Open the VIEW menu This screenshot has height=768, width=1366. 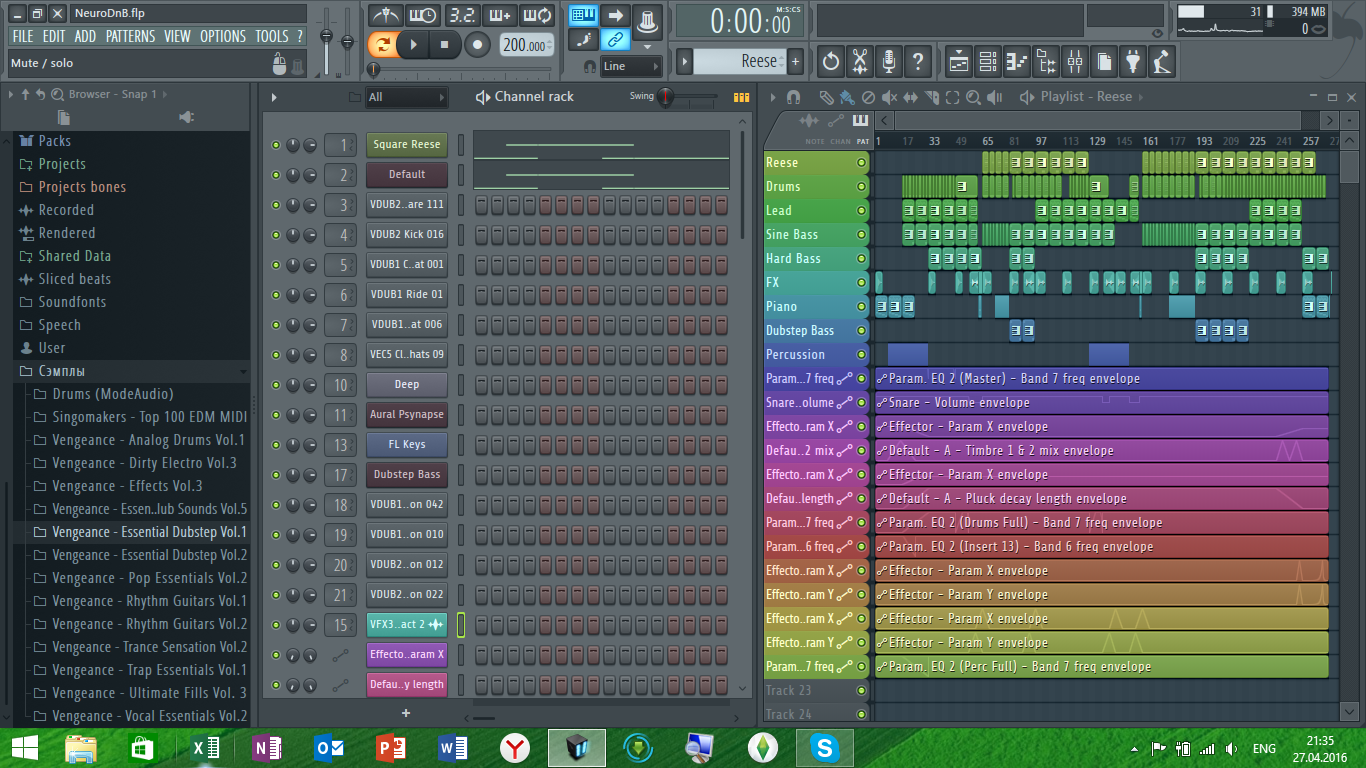click(x=178, y=36)
